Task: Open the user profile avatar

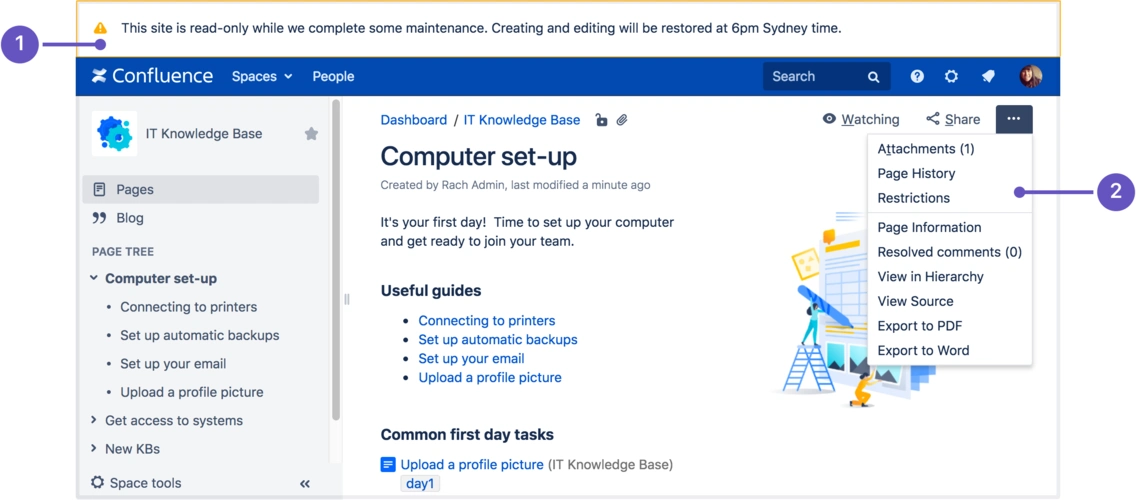Action: click(x=1030, y=76)
